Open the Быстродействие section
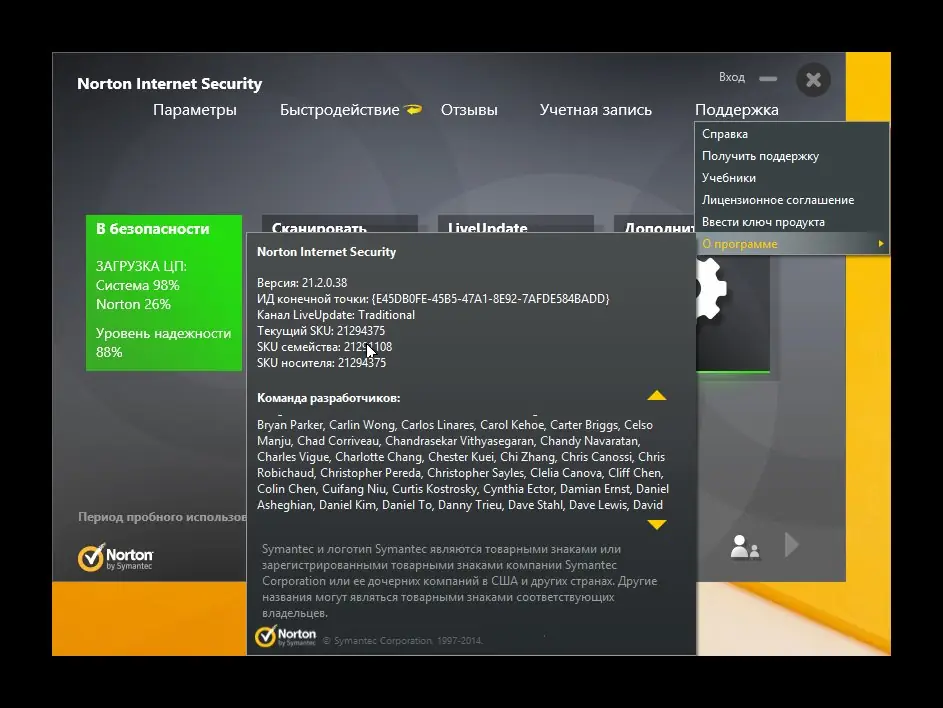Image resolution: width=943 pixels, height=708 pixels. point(339,110)
